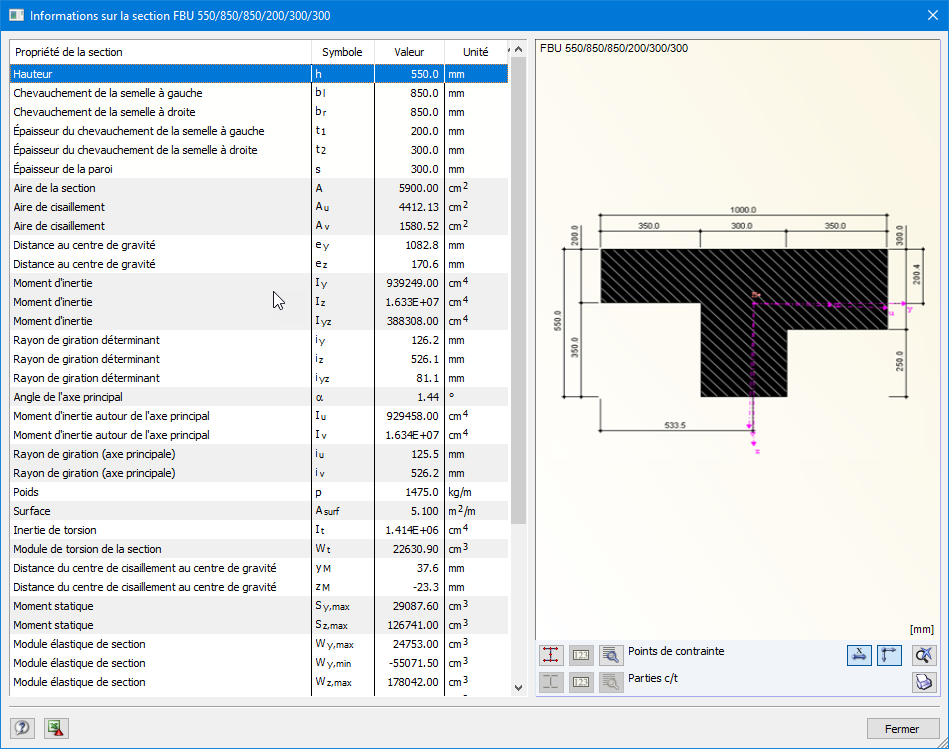Click the 'Valeur' column header
This screenshot has height=749, width=949.
[x=408, y=52]
